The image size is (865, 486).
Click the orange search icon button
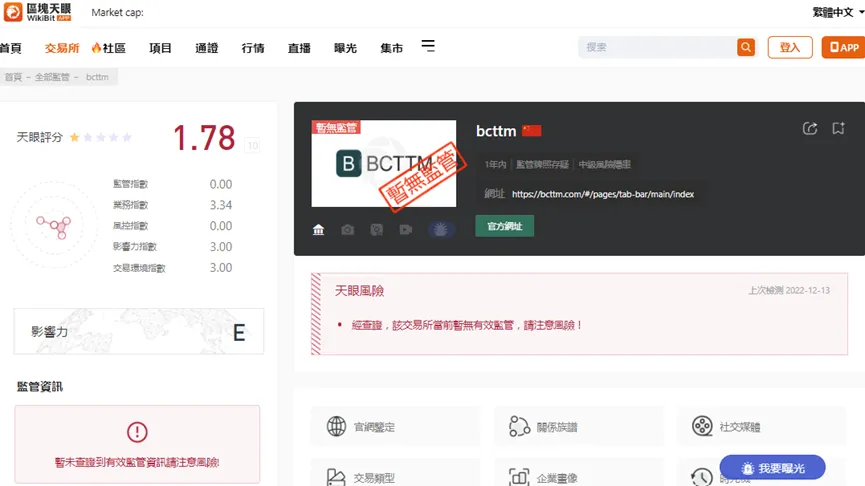(x=746, y=47)
